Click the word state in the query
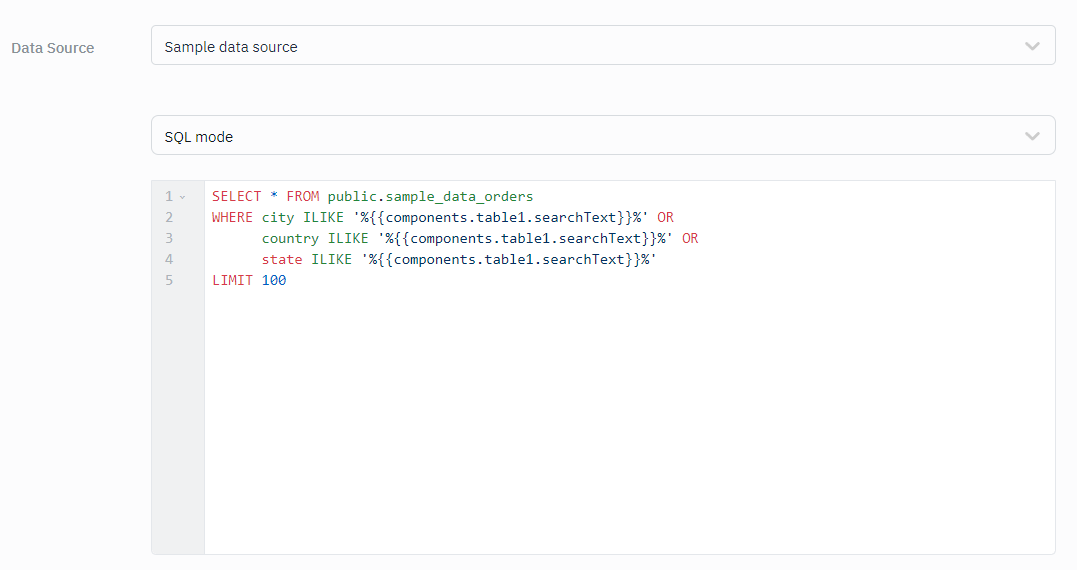1077x570 pixels. (x=282, y=259)
